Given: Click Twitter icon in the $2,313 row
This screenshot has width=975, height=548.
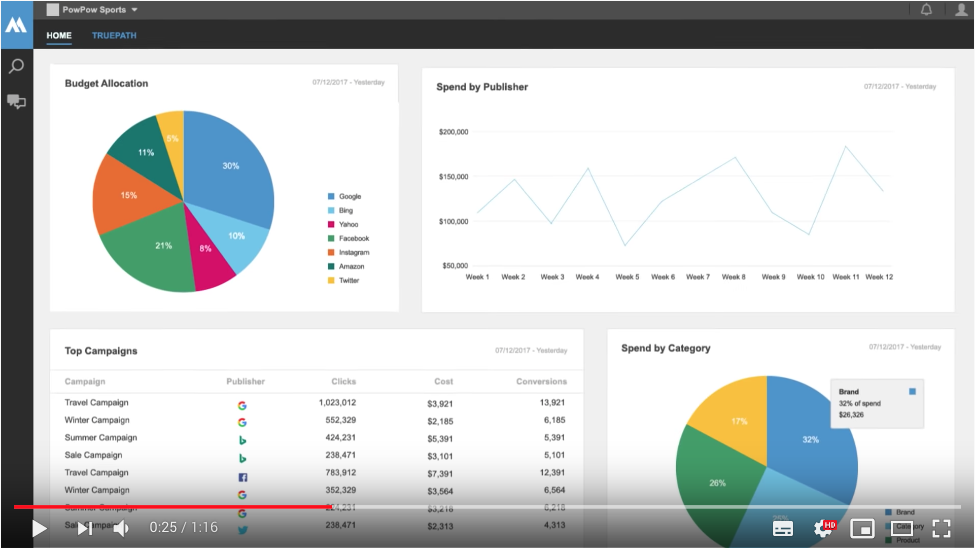Looking at the screenshot, I should [x=243, y=530].
